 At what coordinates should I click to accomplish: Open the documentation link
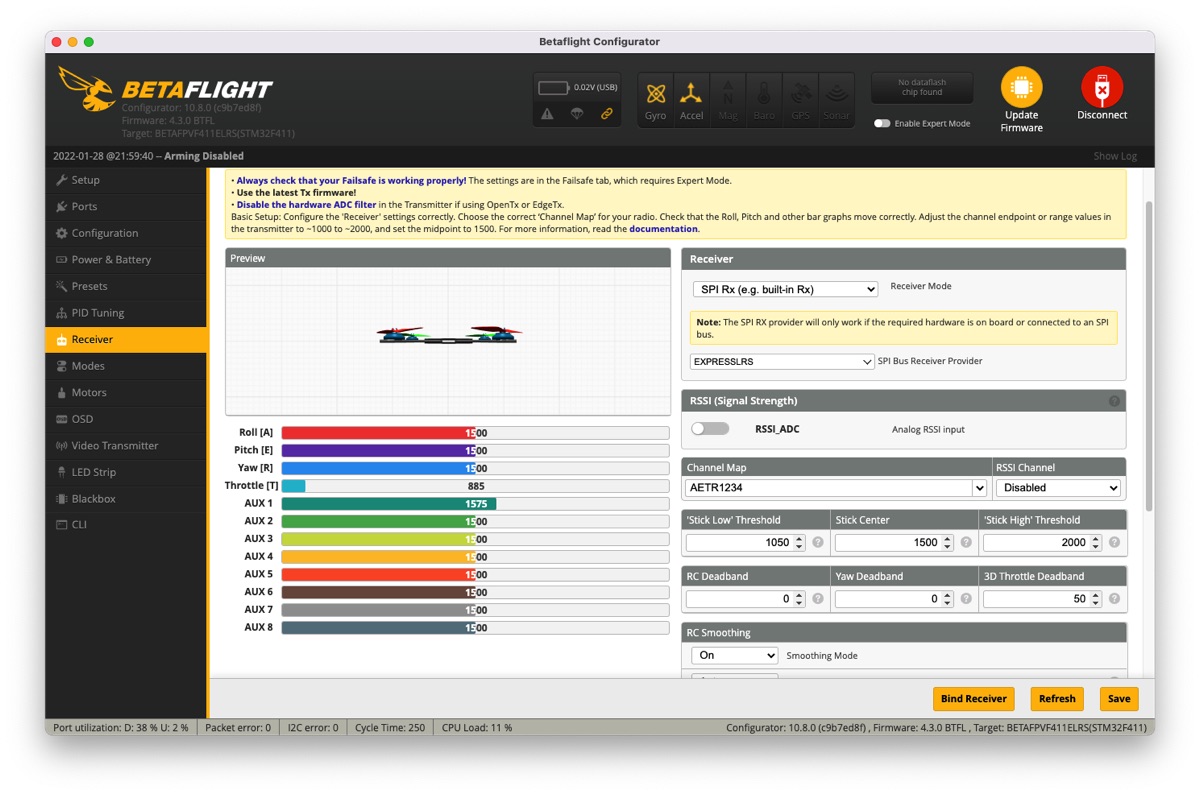[663, 229]
